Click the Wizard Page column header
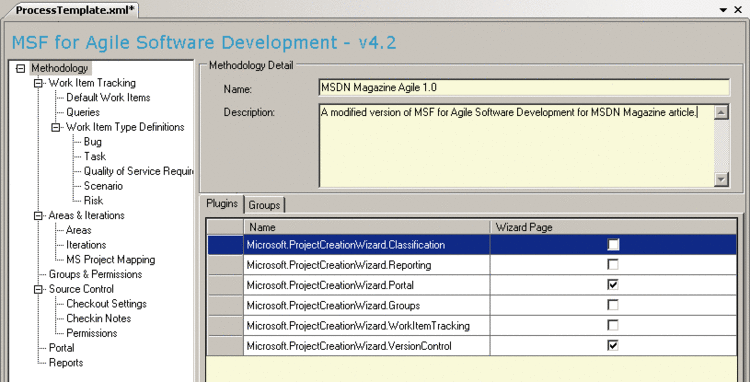Screen dimensions: 750x382 pos(613,228)
